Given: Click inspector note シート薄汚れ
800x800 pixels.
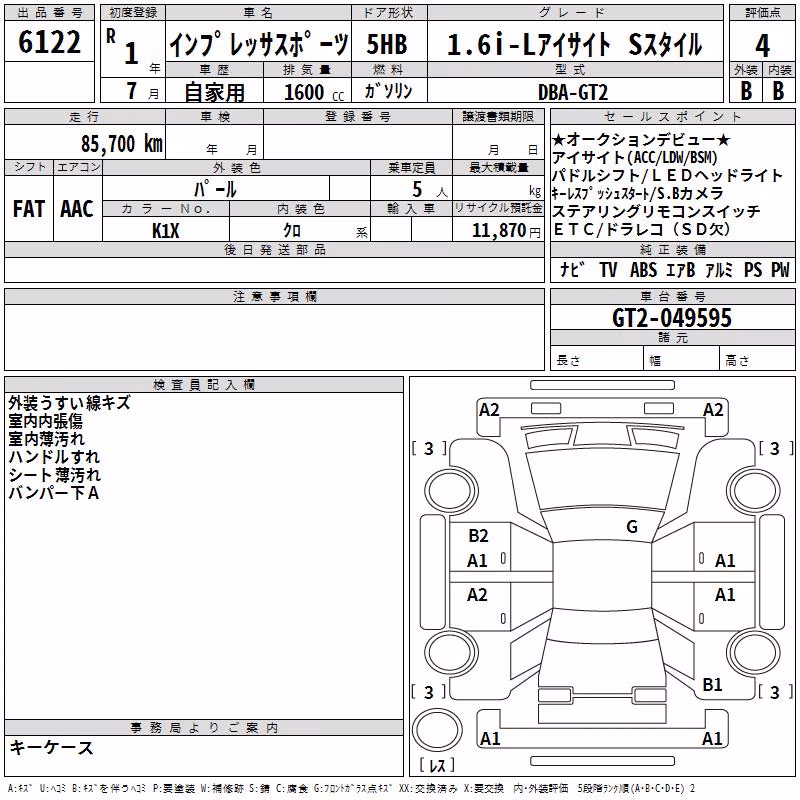Looking at the screenshot, I should click(x=55, y=474).
